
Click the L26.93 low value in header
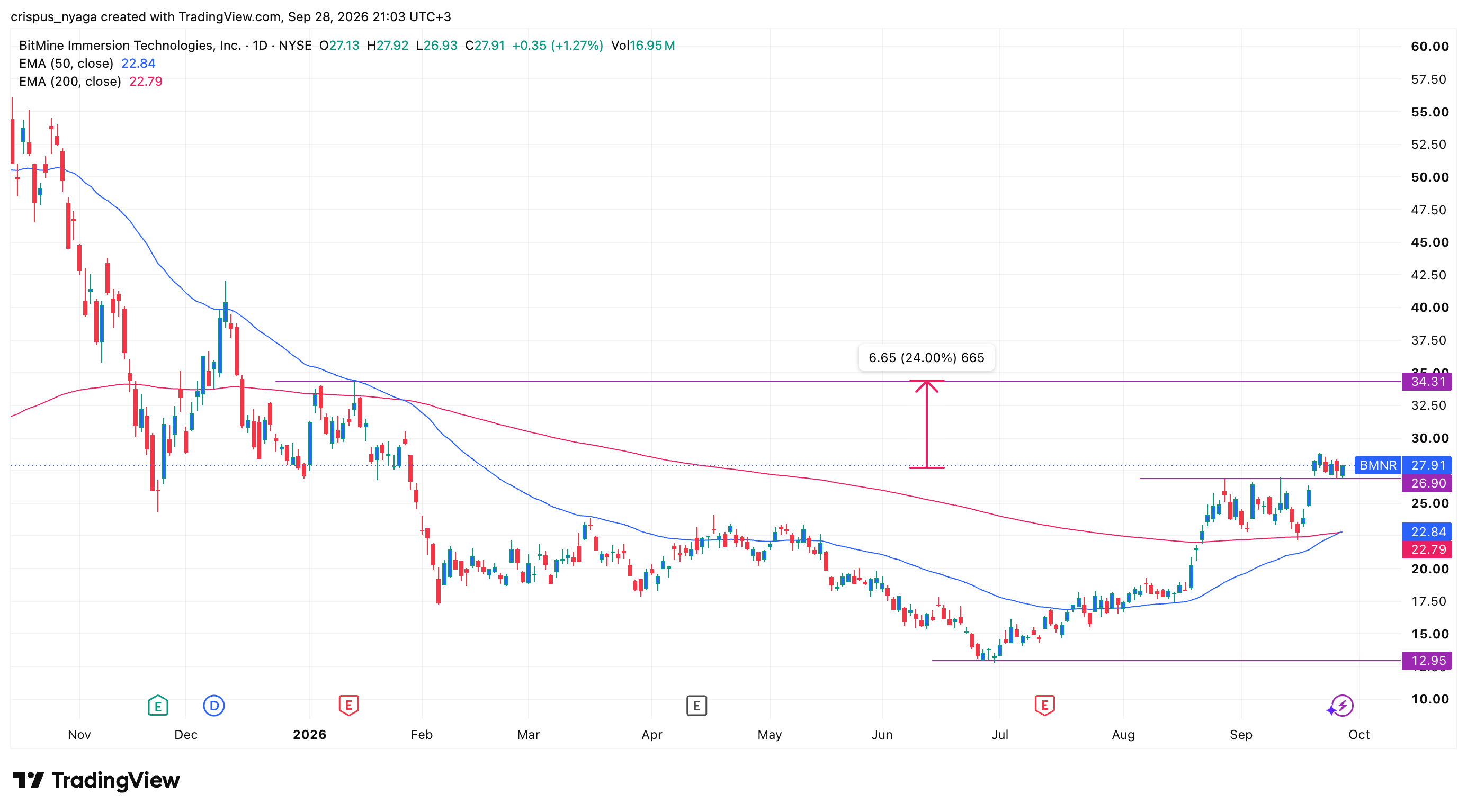[x=437, y=45]
